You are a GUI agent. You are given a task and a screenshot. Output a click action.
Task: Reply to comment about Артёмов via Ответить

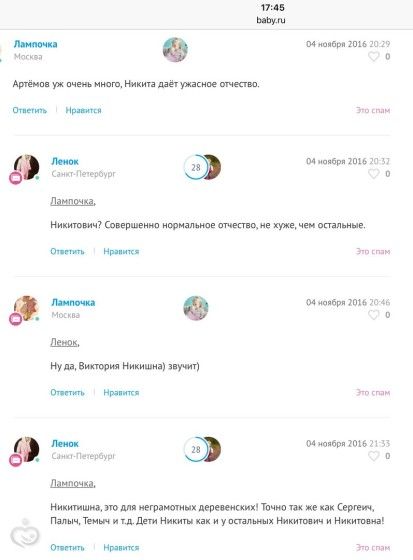pyautogui.click(x=30, y=110)
